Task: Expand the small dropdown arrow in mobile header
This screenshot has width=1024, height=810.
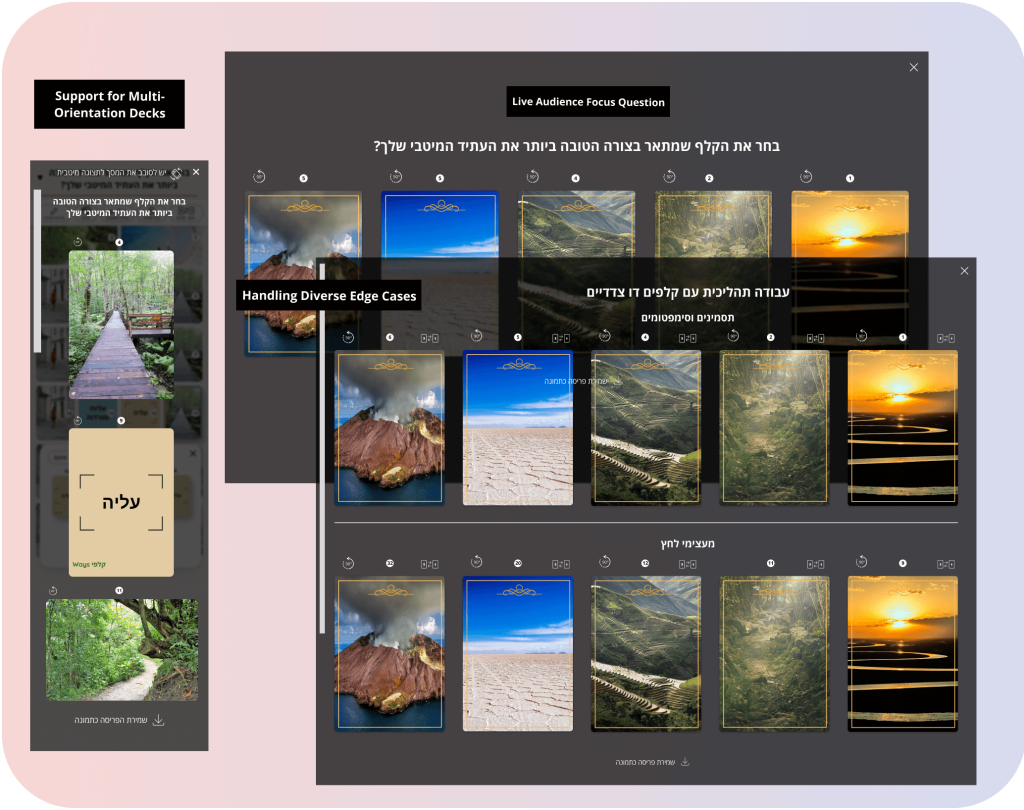Action: [40, 178]
